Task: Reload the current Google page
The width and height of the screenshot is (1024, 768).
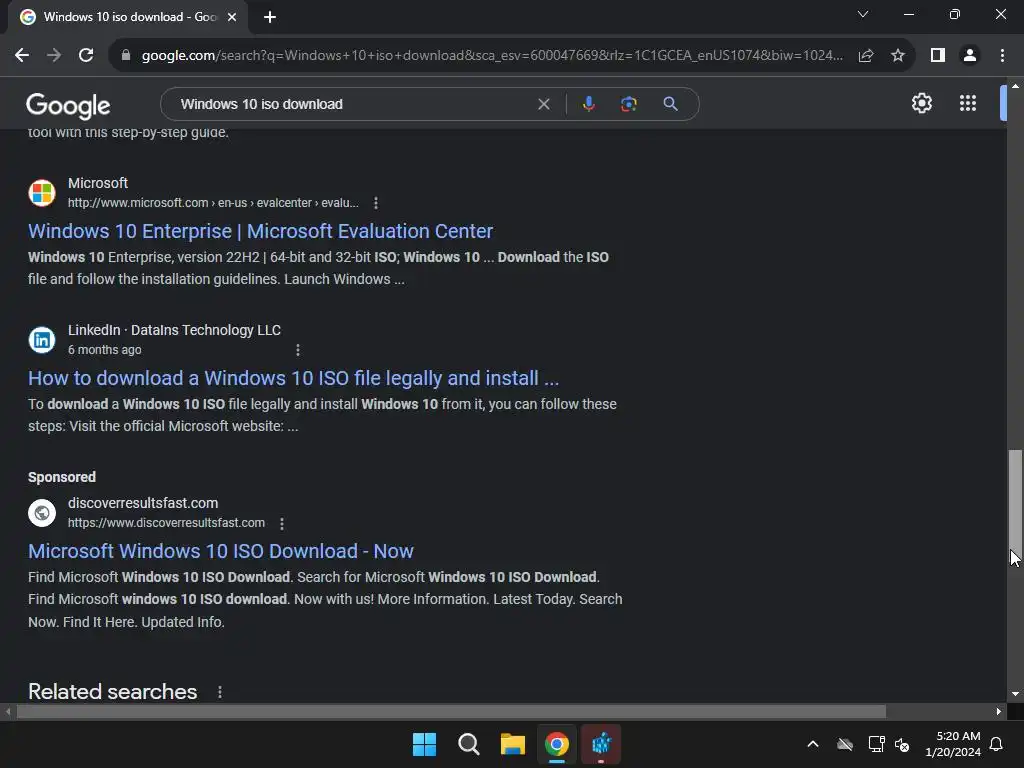Action: point(86,56)
